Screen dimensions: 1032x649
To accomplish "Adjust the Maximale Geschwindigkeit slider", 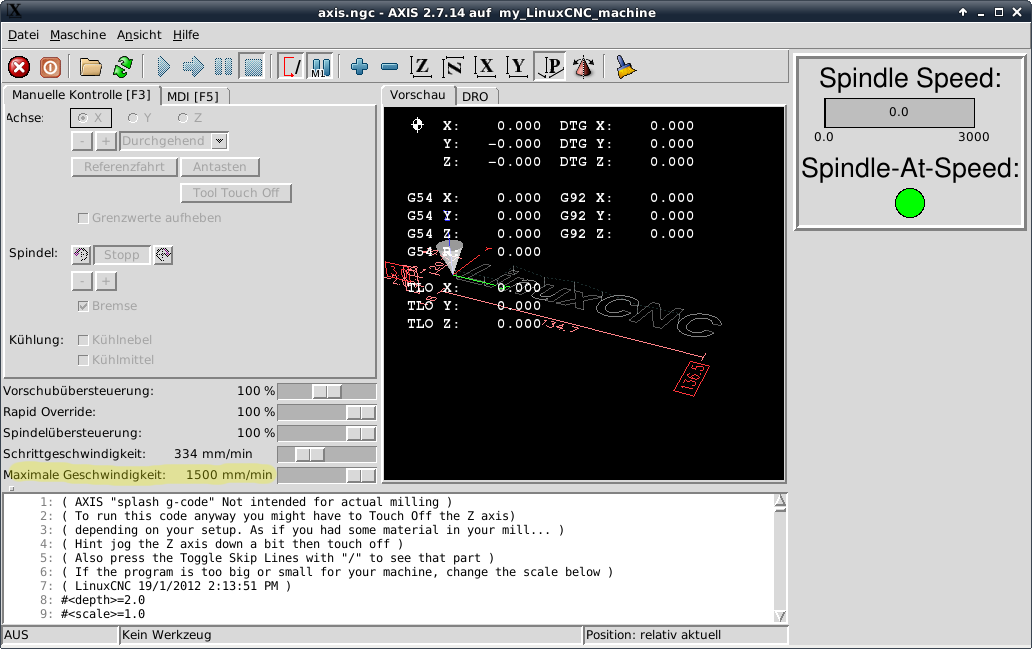I will point(327,475).
